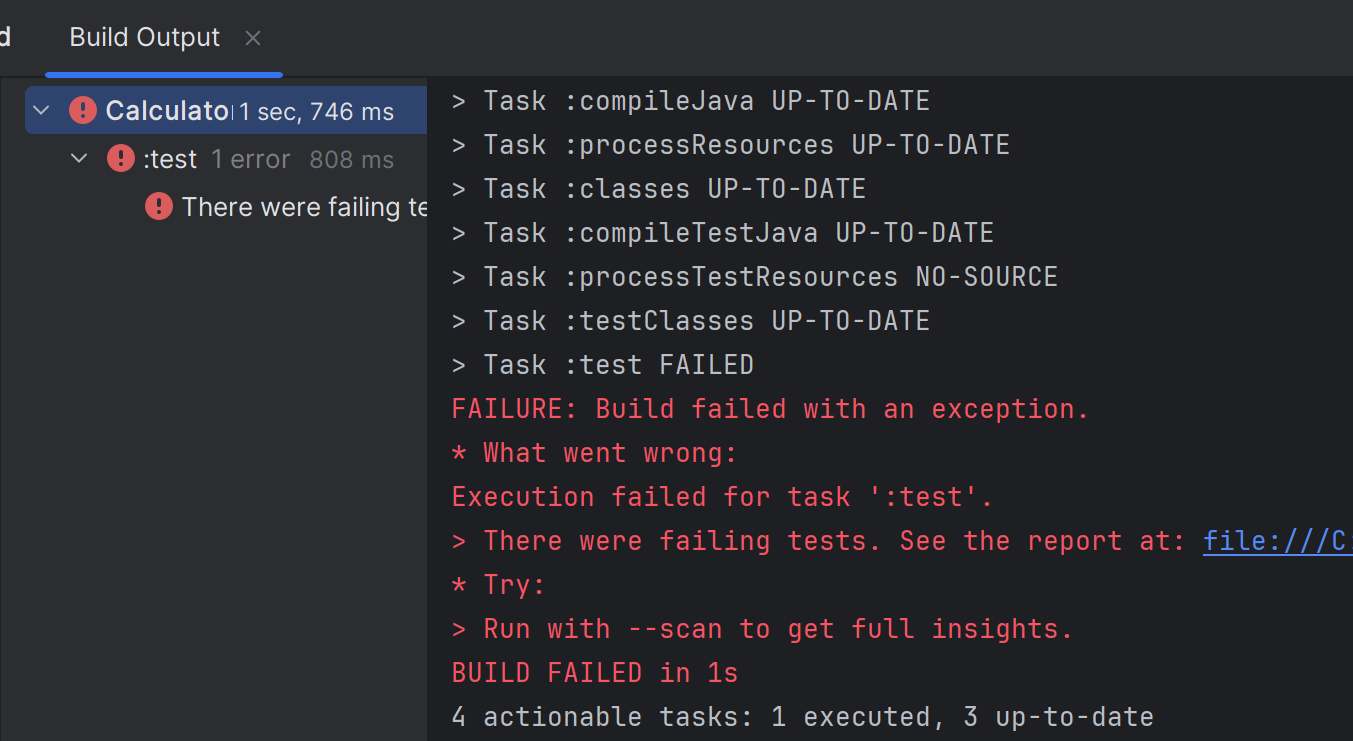Collapse the Calculator build node

39,110
